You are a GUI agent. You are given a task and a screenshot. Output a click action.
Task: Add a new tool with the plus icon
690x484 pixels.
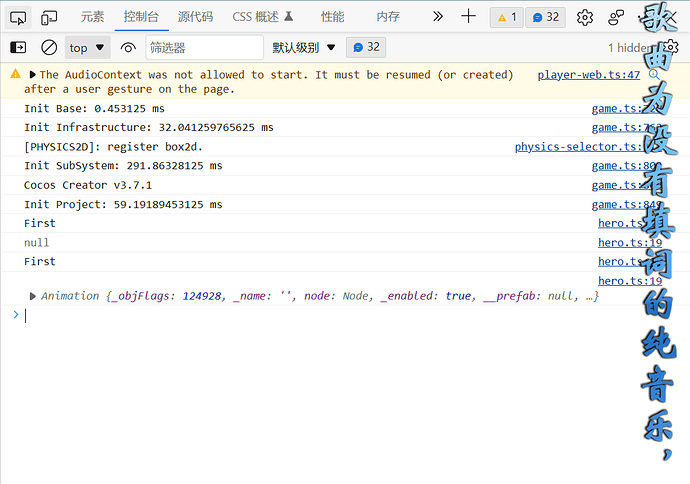point(468,17)
